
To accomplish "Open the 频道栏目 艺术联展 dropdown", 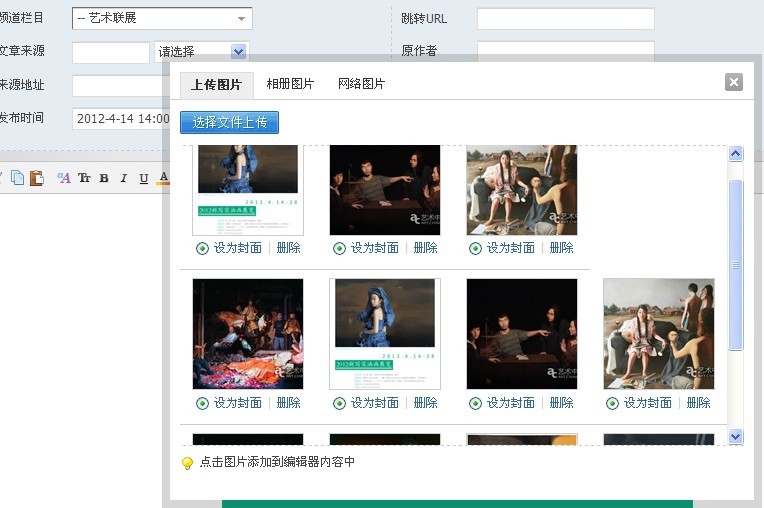I will click(162, 19).
